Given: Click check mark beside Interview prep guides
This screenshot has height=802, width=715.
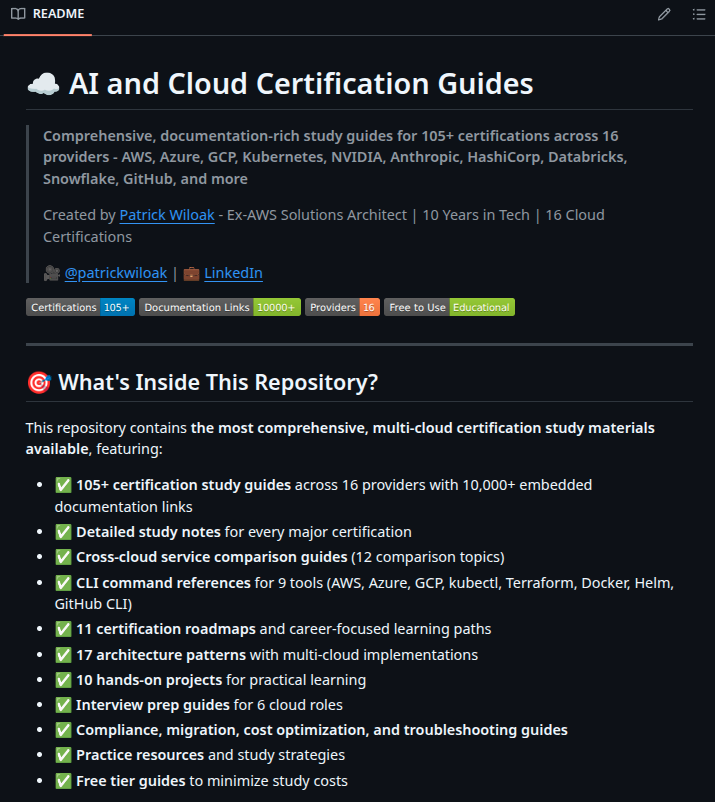Looking at the screenshot, I should click(63, 705).
